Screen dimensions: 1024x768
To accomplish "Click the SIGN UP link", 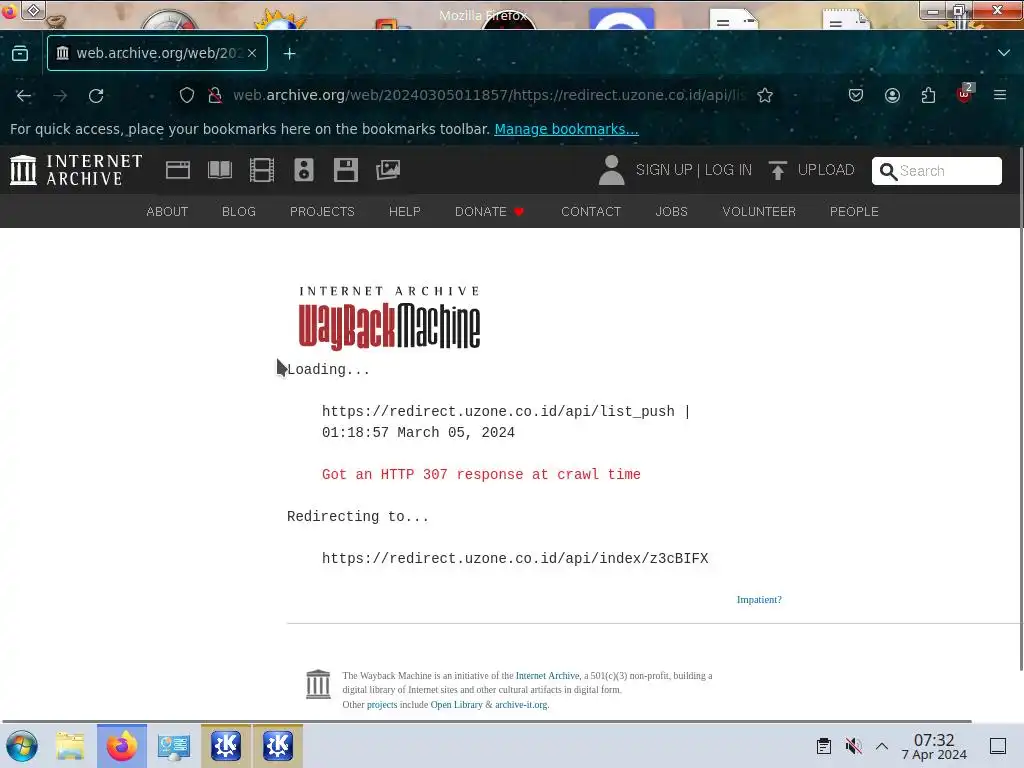I will (x=664, y=170).
